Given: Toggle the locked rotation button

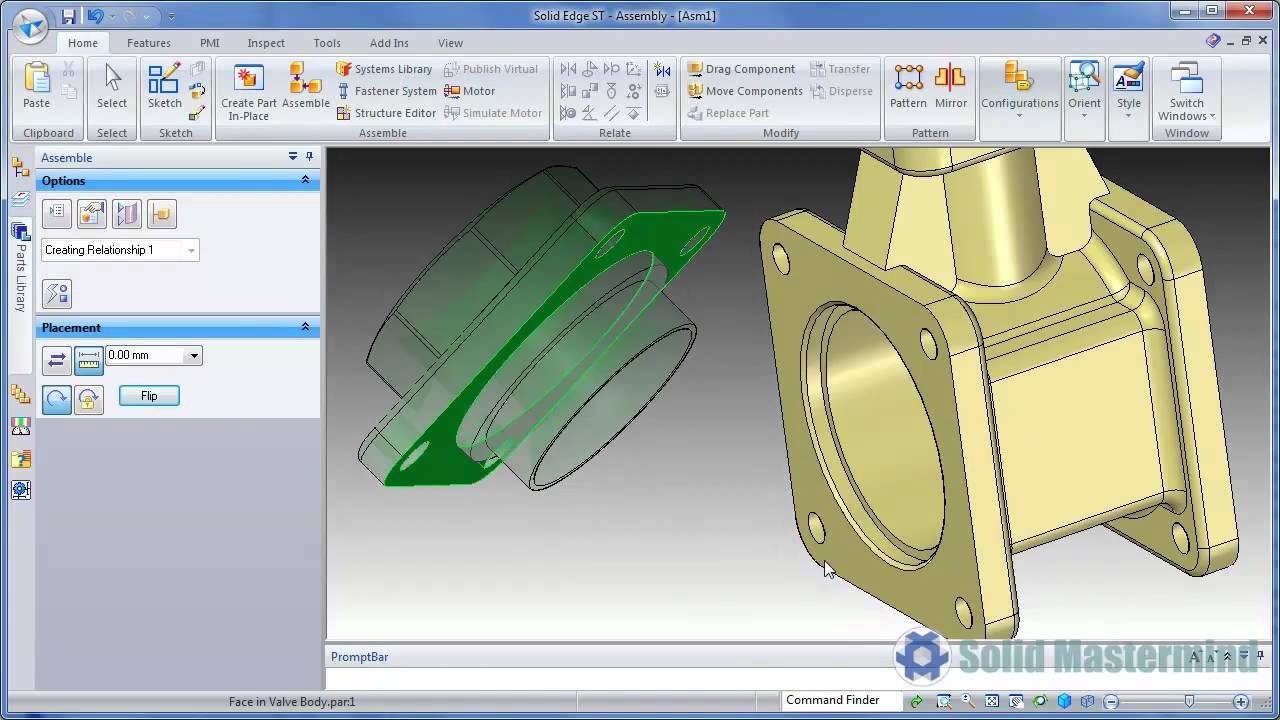Looking at the screenshot, I should (x=89, y=400).
